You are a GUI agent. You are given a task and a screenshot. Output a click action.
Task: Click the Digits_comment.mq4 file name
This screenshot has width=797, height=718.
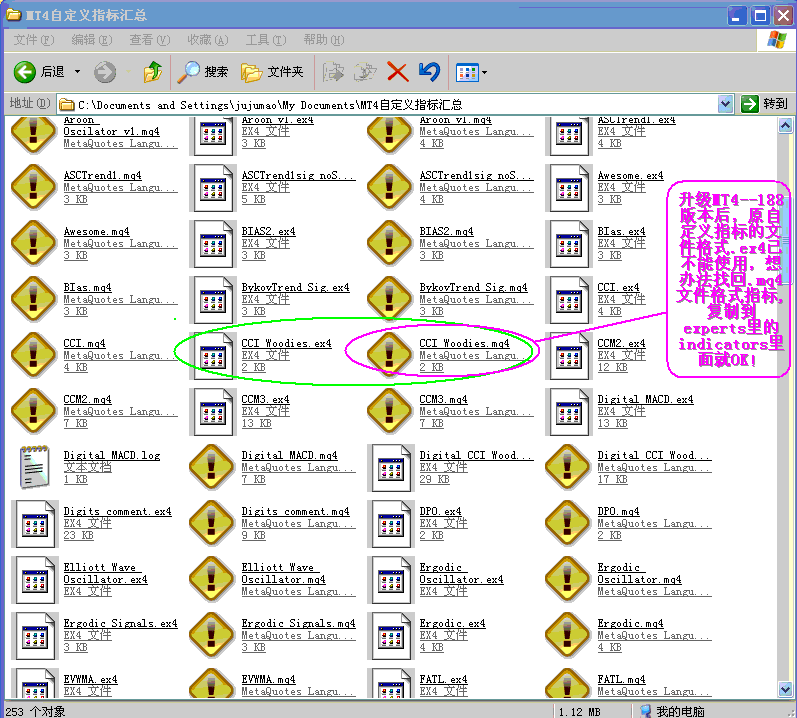(295, 511)
